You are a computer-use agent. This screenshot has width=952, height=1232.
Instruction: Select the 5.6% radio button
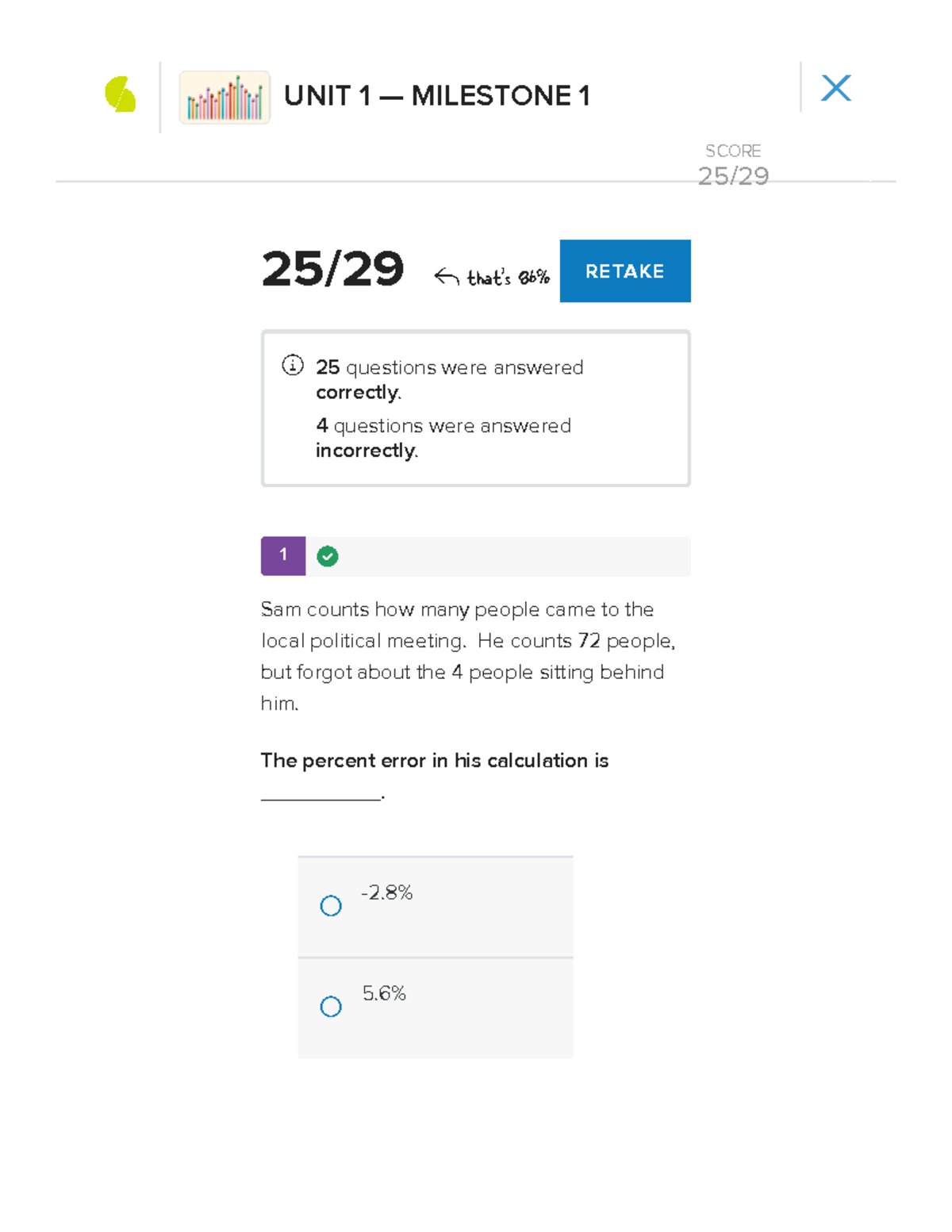[331, 1007]
